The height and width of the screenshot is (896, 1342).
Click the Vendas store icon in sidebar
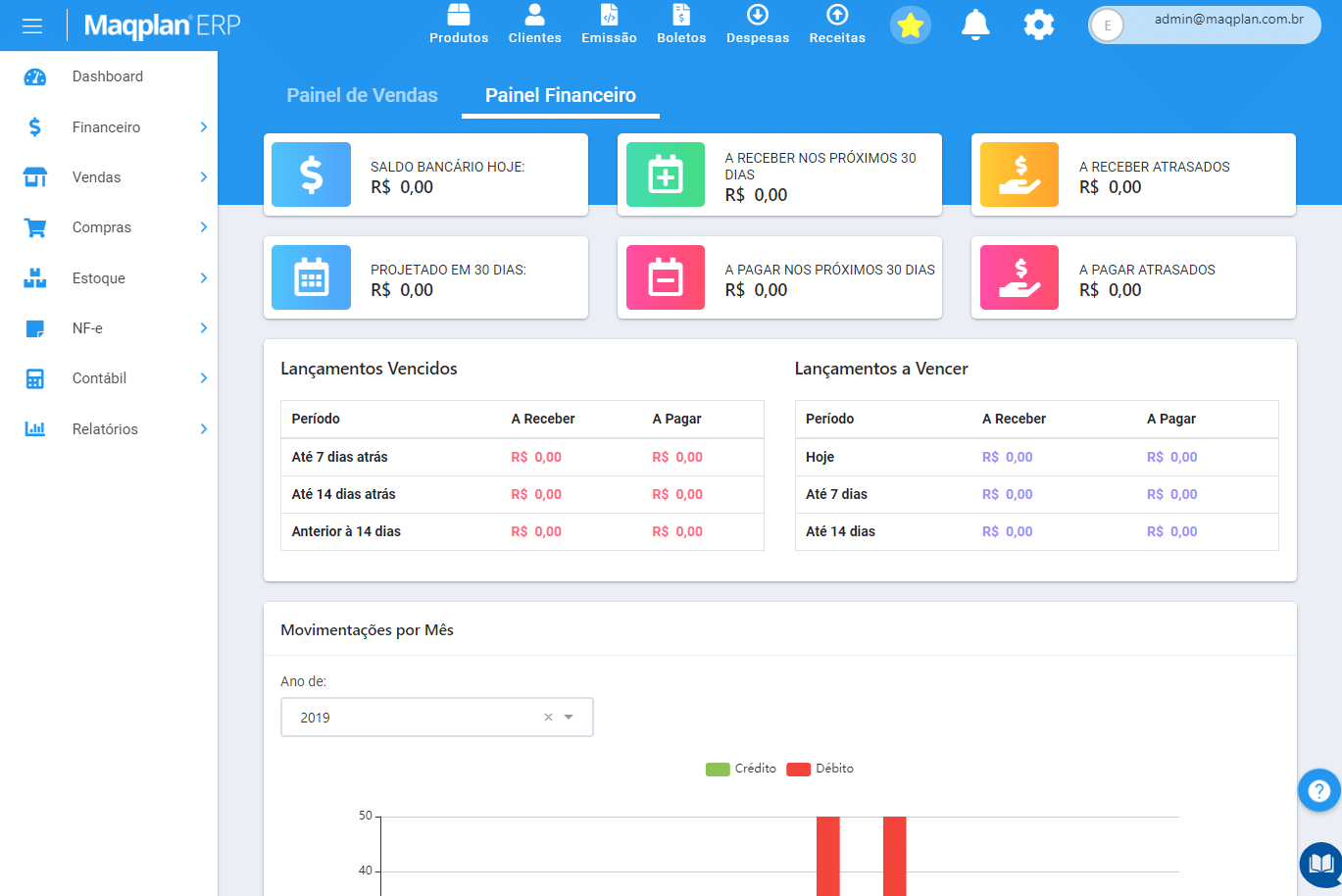click(35, 177)
